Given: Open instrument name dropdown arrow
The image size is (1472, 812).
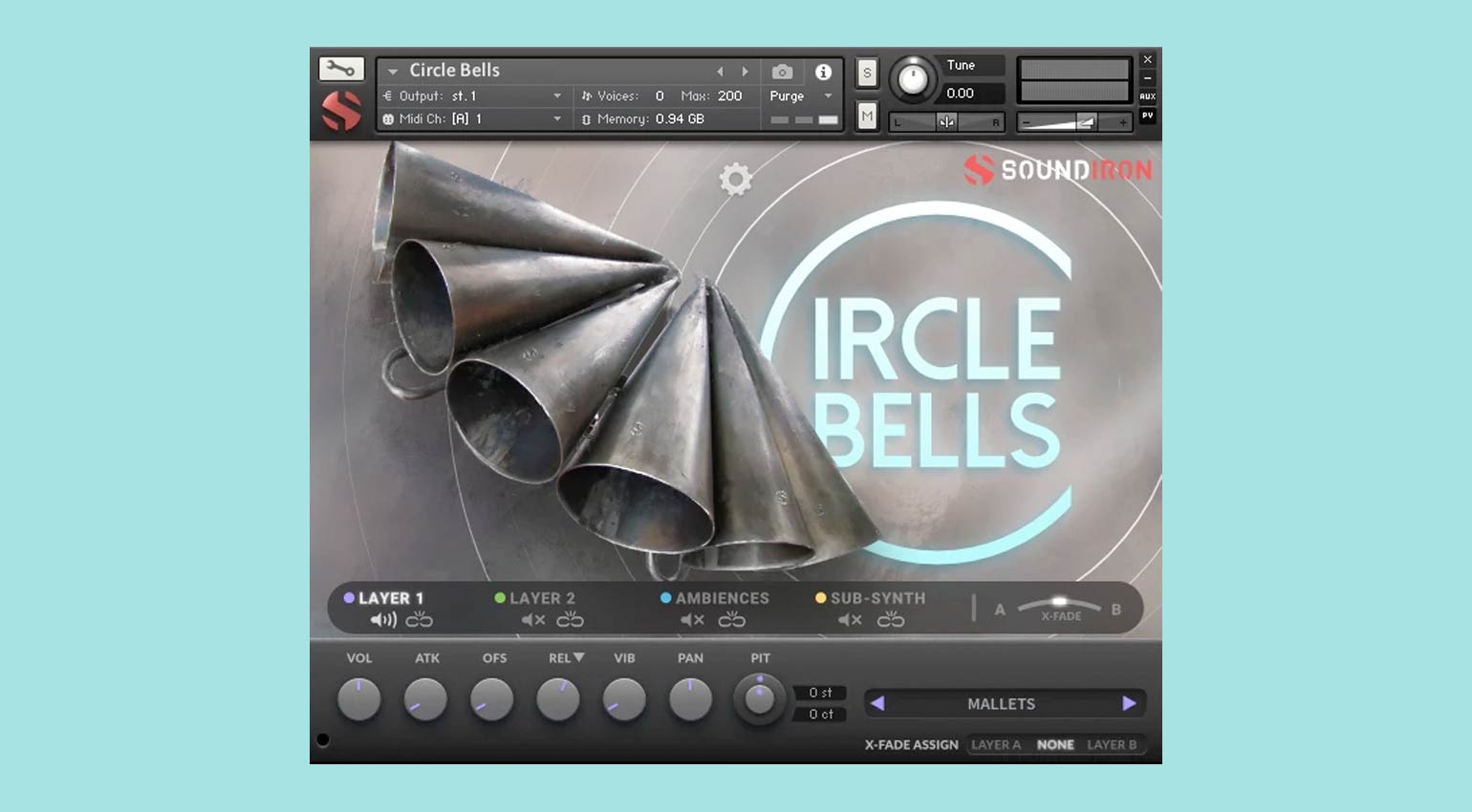Looking at the screenshot, I should [x=393, y=72].
